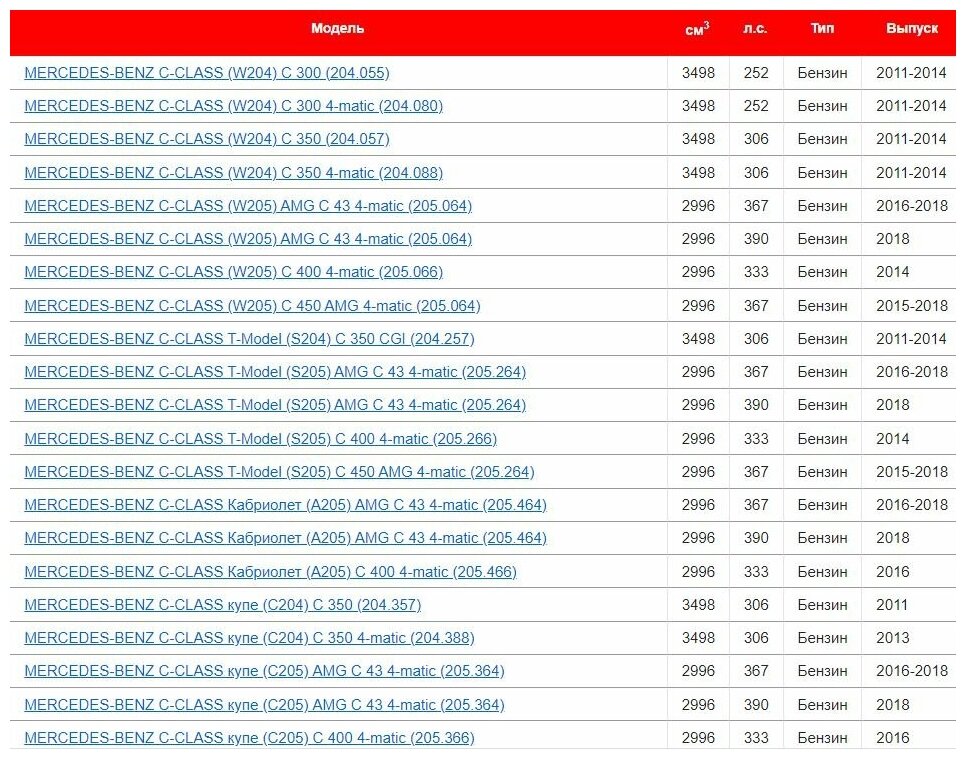Image resolution: width=966 pixels, height=760 pixels.
Task: Select year 2016 in the купе C205 C 400 row
Action: (x=893, y=738)
